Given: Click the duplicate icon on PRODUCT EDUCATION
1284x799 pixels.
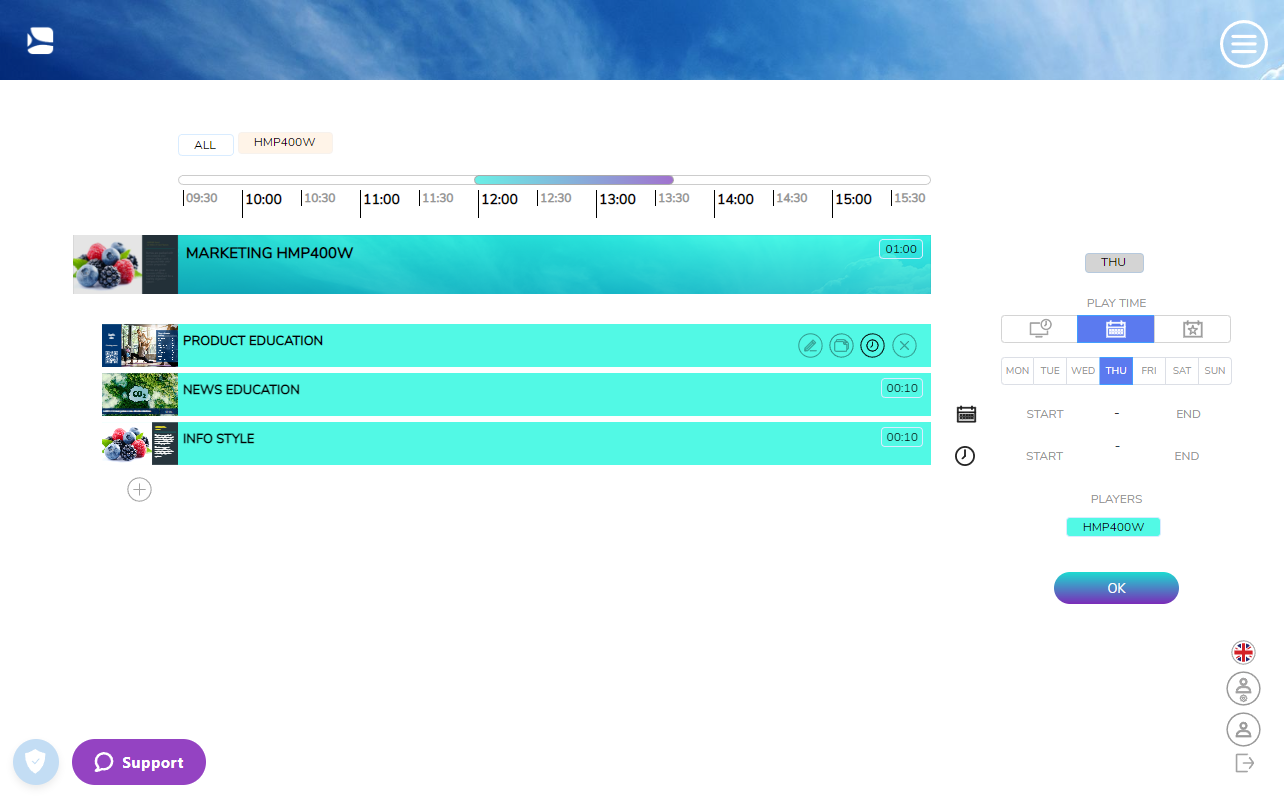Looking at the screenshot, I should (841, 345).
